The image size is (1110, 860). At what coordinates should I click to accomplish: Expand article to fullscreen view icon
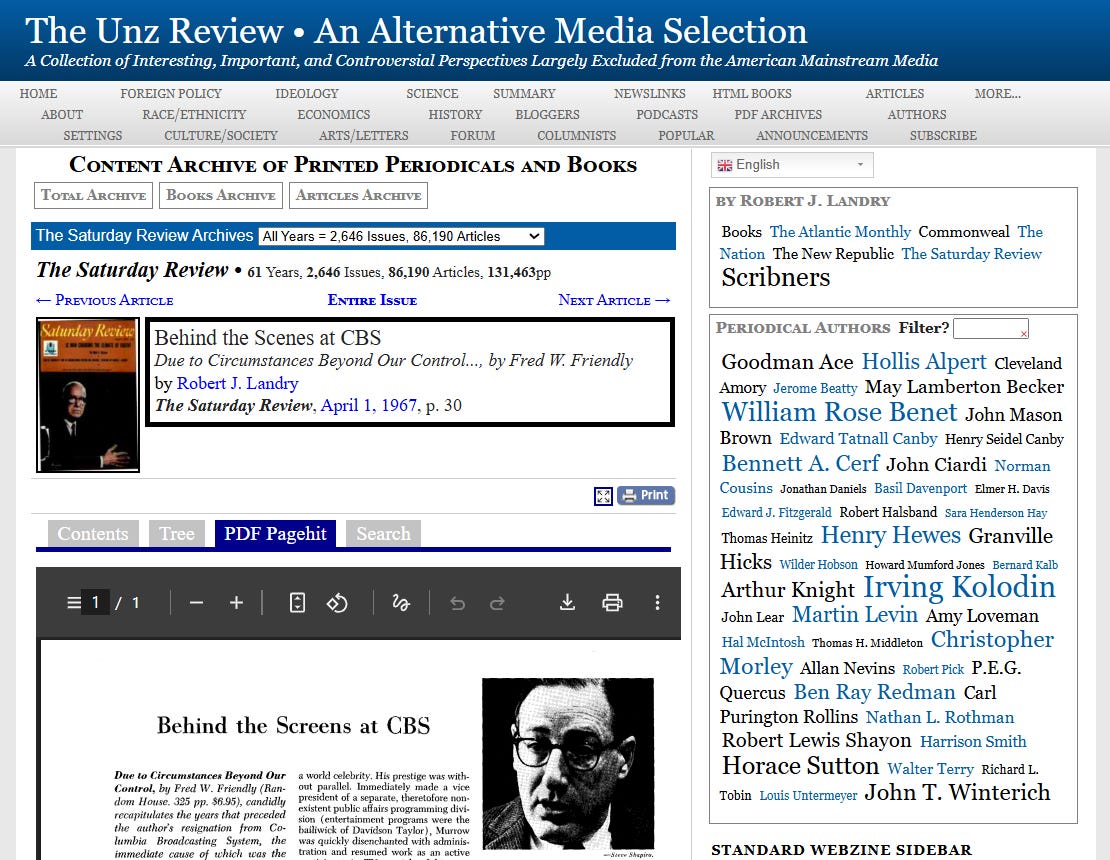pos(603,496)
